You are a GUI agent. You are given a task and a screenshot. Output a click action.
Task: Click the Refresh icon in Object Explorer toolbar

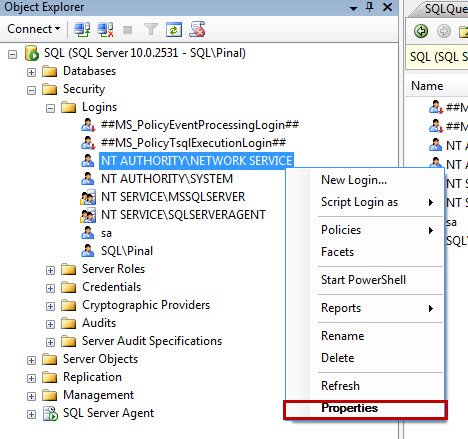pos(174,29)
